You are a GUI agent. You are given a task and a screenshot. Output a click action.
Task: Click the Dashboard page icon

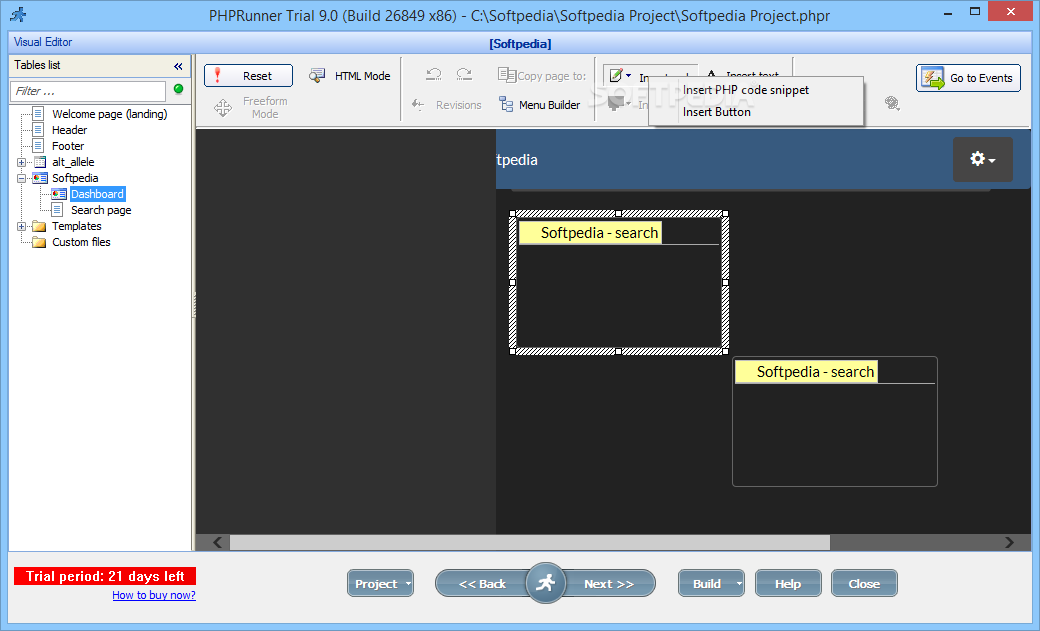pos(59,194)
